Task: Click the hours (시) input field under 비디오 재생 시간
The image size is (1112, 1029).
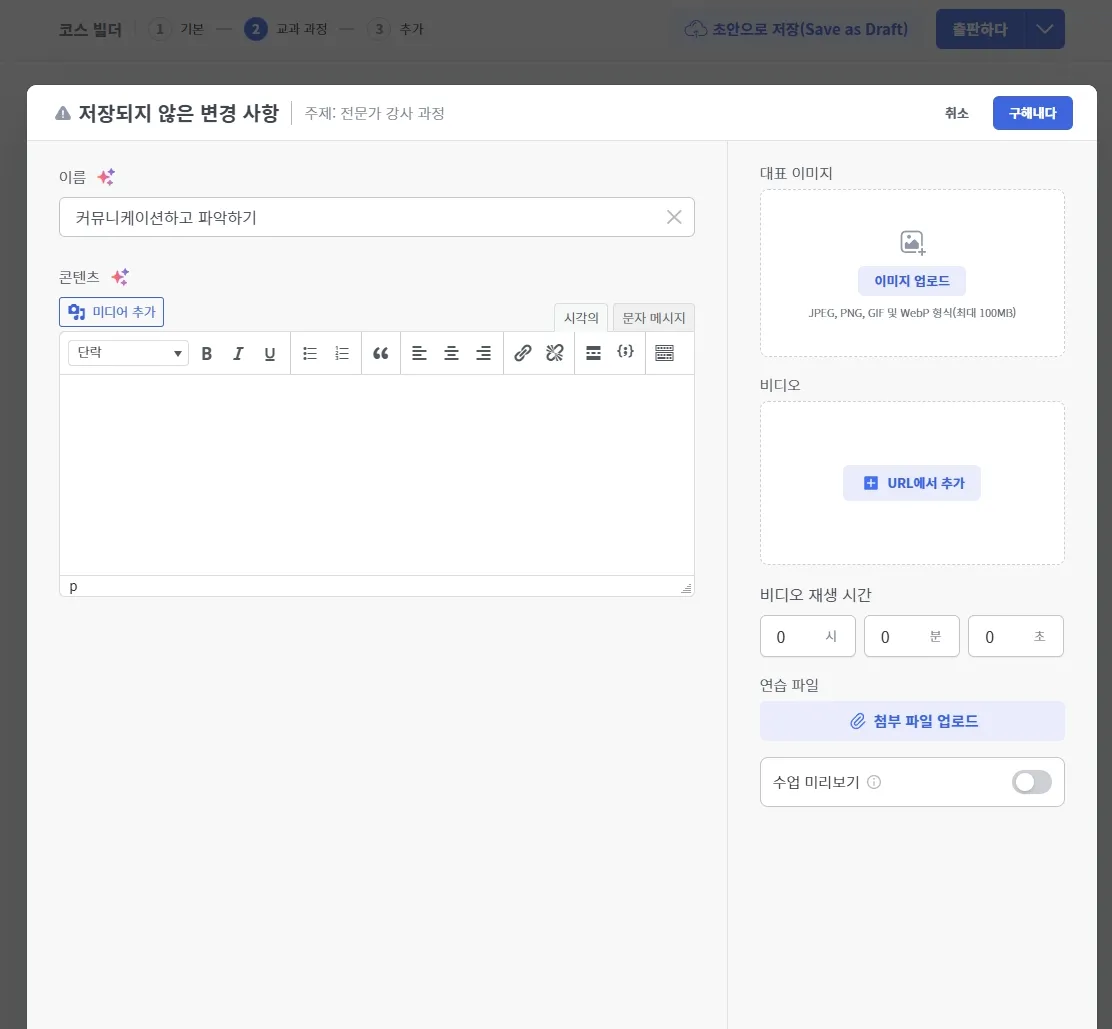Action: point(808,636)
